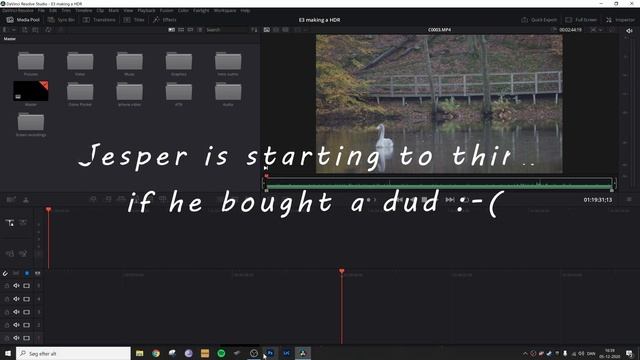The image size is (640, 360).
Task: Click the upper timeline playhead marker
Action: click(x=49, y=210)
